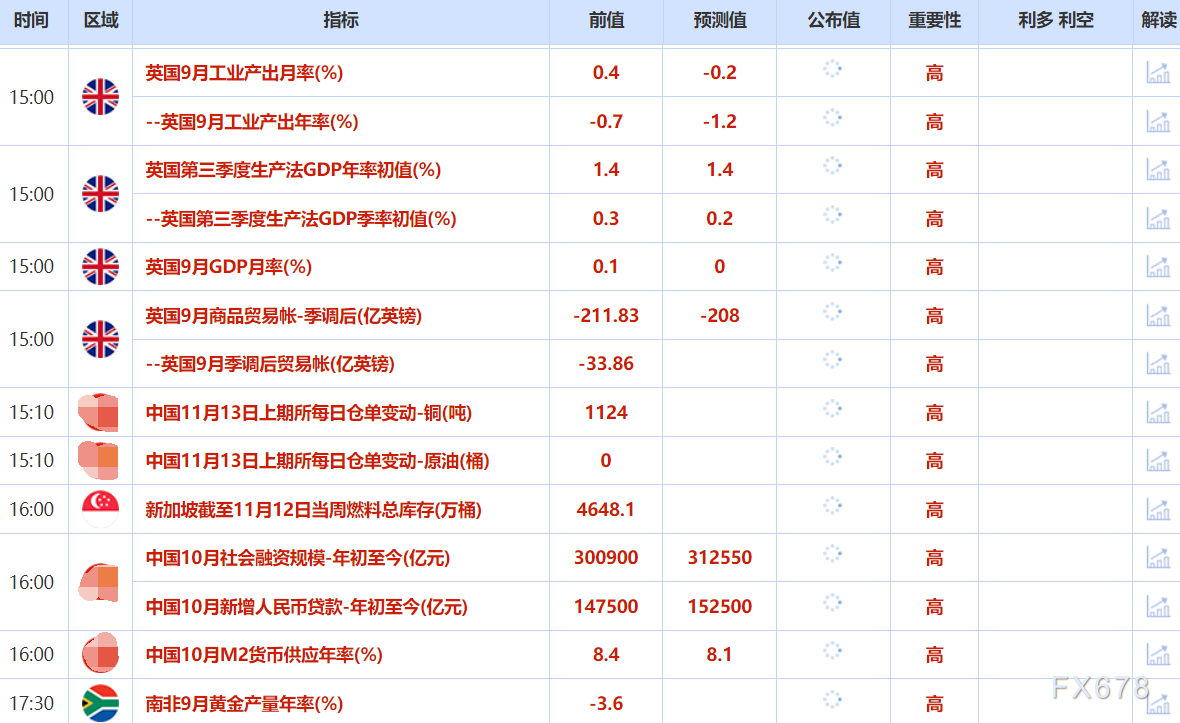1180x723 pixels.
Task: Click the 高 importance label for 南非9月黄金产量年率
Action: tap(934, 703)
